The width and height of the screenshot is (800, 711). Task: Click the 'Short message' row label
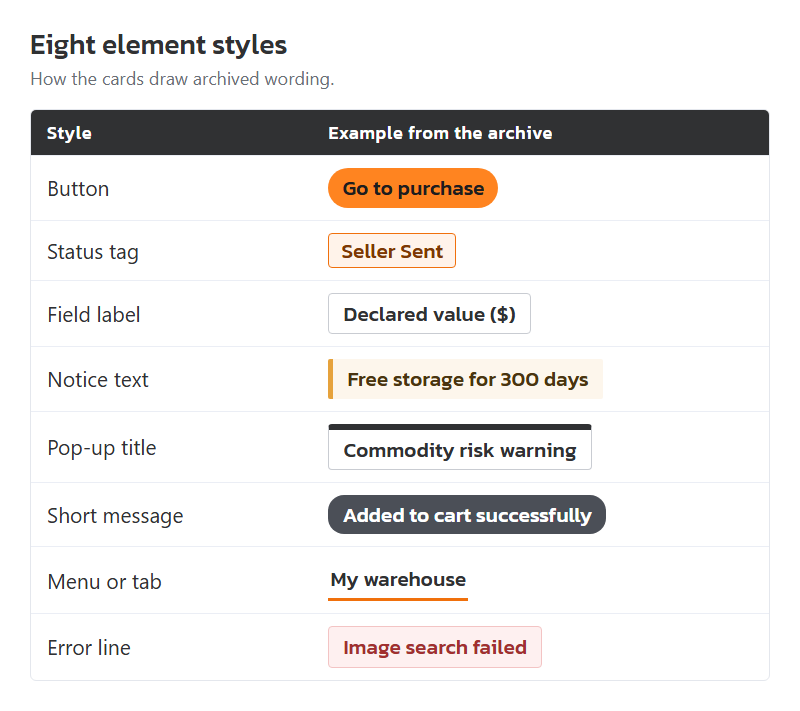(x=115, y=516)
